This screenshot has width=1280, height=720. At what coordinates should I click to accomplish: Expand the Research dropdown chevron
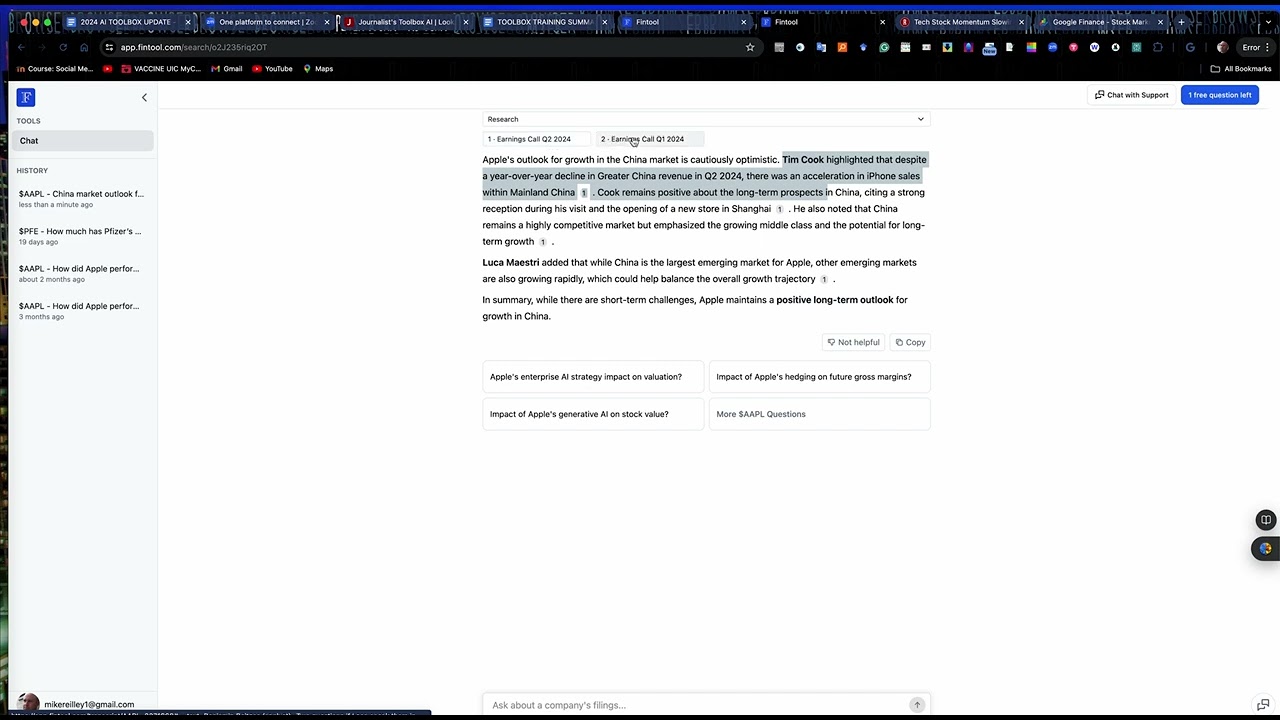point(921,119)
